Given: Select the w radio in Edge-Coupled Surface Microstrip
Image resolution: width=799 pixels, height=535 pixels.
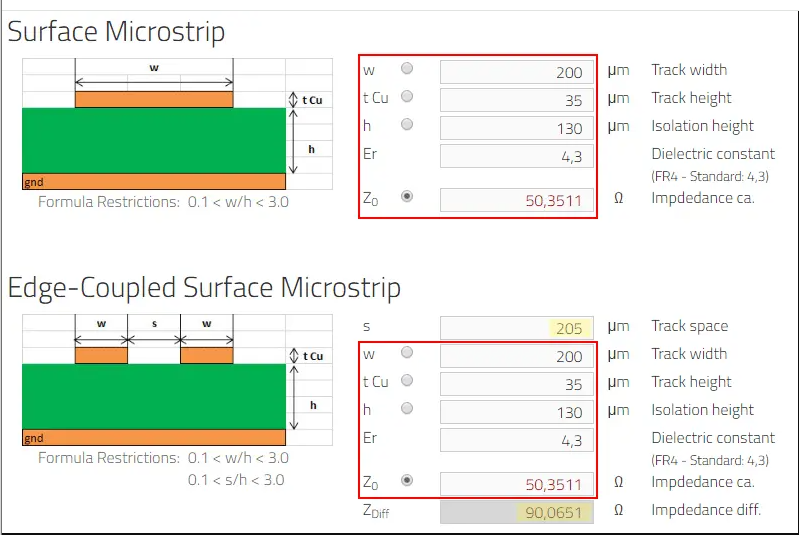Looking at the screenshot, I should coord(407,353).
